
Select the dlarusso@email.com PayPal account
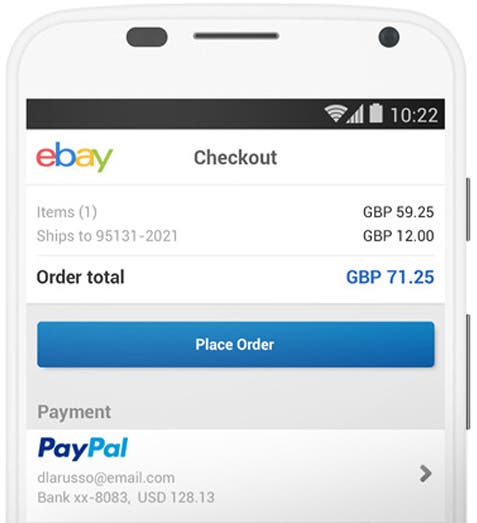[106, 478]
